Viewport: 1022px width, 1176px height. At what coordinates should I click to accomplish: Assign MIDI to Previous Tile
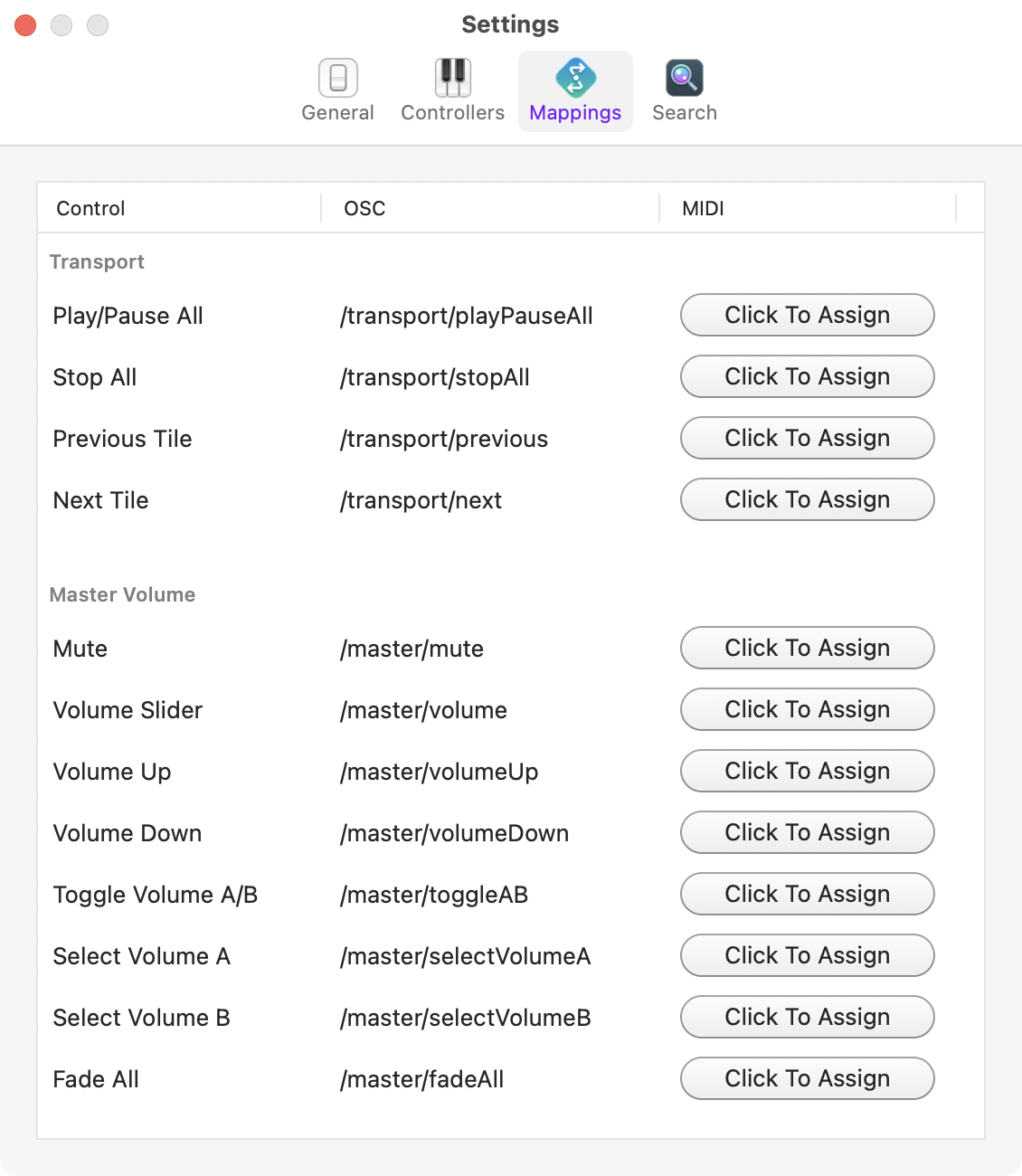click(x=808, y=438)
